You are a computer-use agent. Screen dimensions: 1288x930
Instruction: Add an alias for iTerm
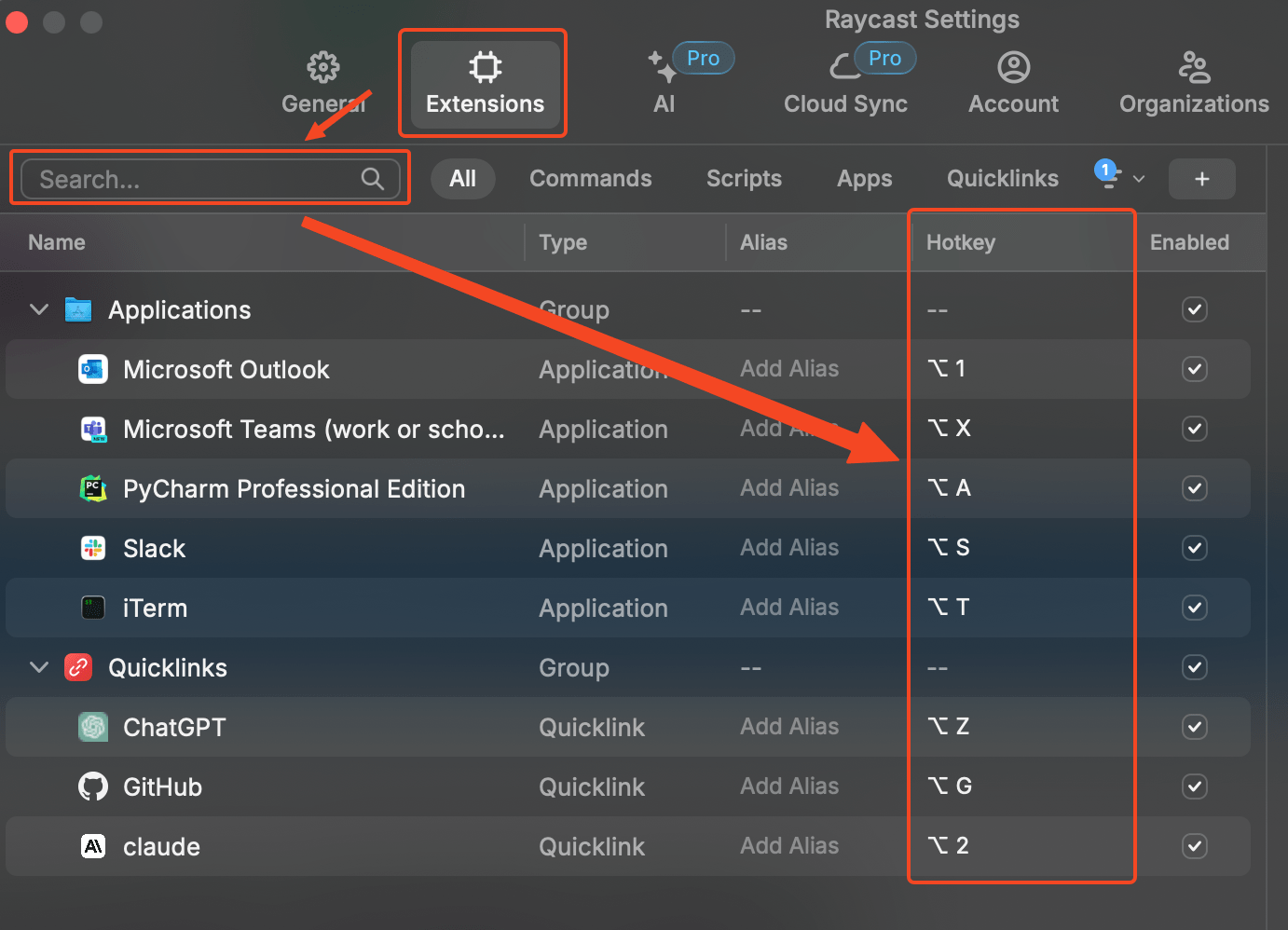[x=789, y=608]
